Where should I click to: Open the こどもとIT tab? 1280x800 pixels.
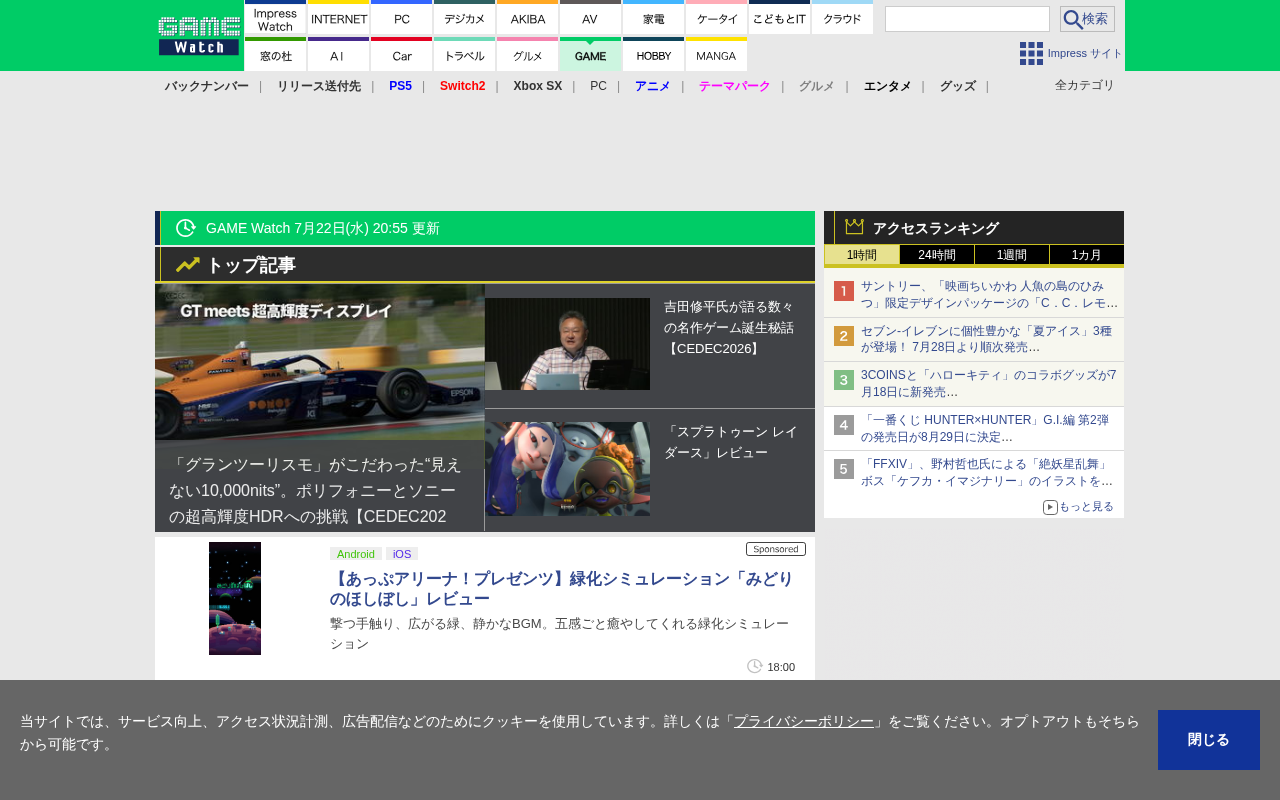click(x=779, y=17)
